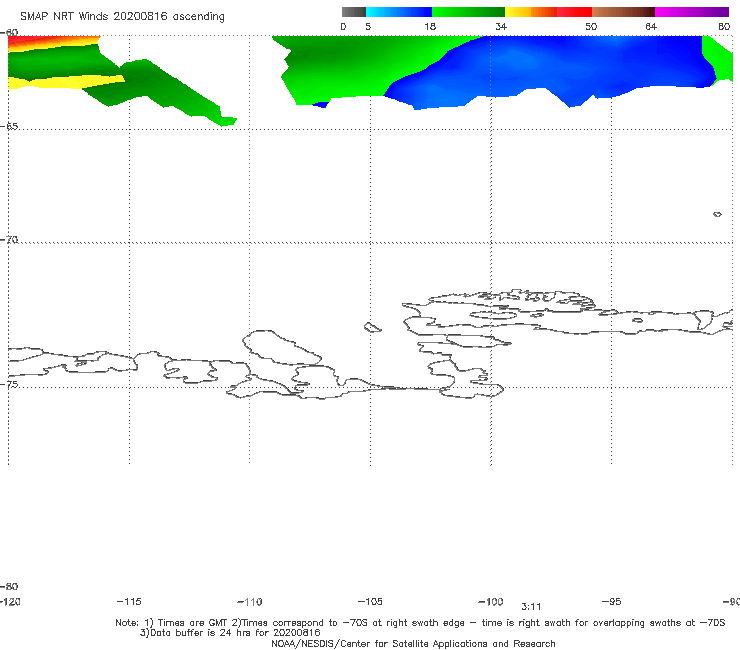Click the "3:11" swath time stamp
This screenshot has width=740, height=650.
click(531, 607)
